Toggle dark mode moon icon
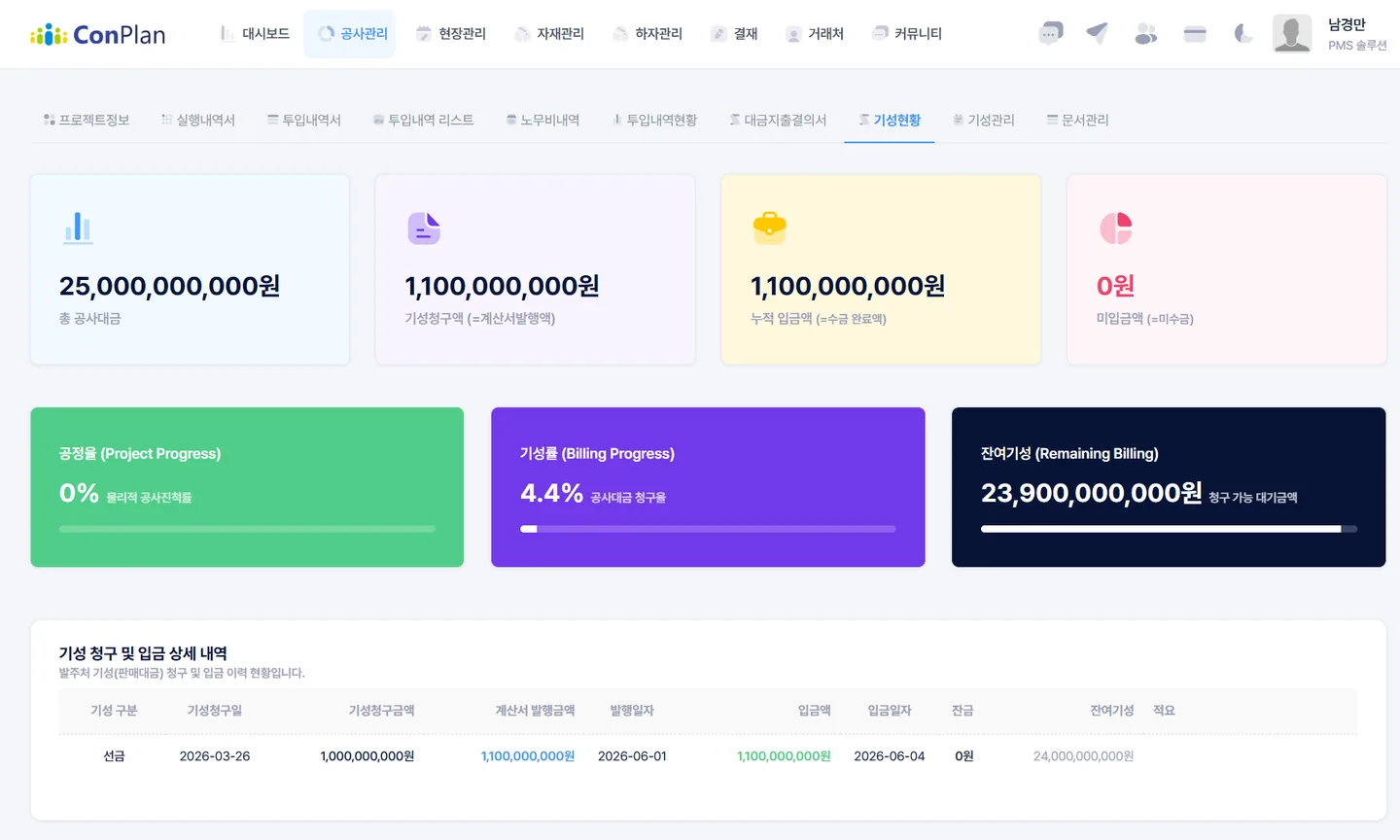 (x=1242, y=34)
